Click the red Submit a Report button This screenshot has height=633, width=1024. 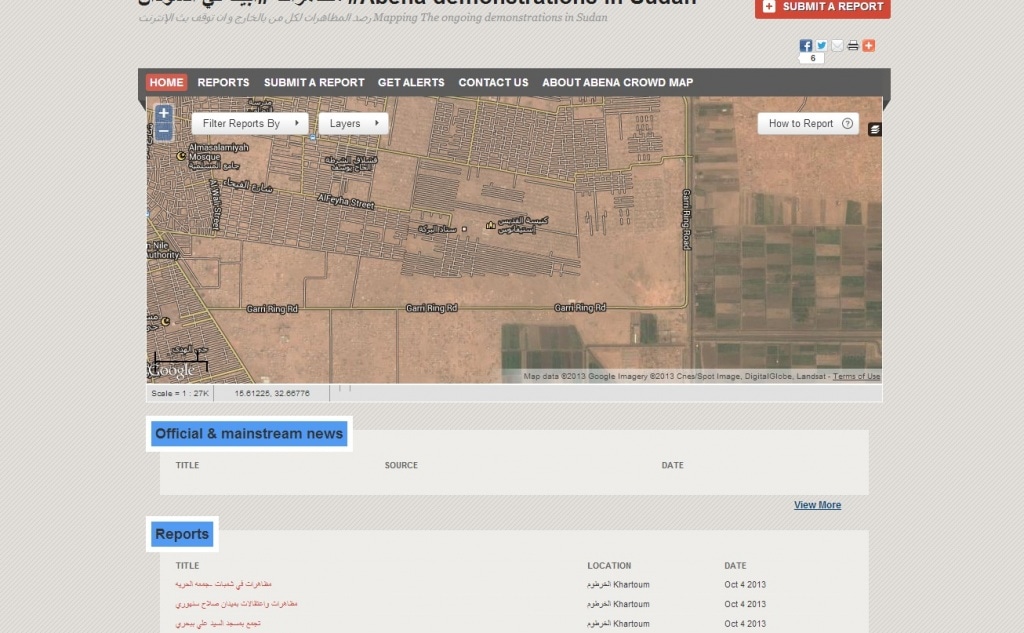[x=822, y=7]
